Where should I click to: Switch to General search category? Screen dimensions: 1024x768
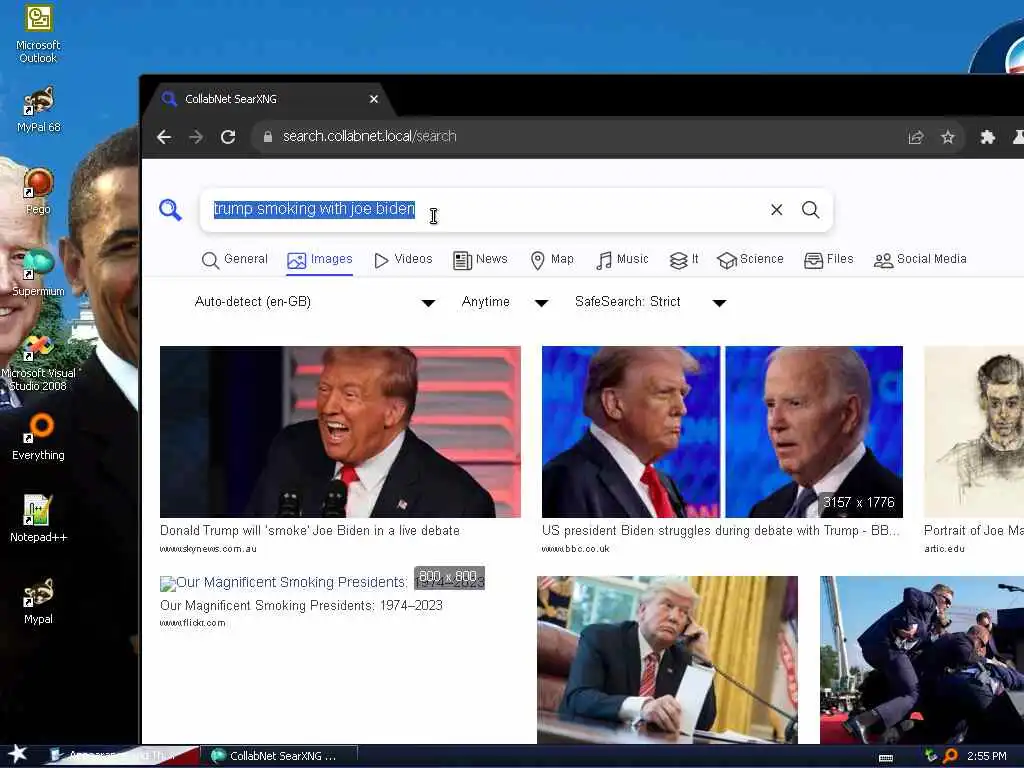235,259
